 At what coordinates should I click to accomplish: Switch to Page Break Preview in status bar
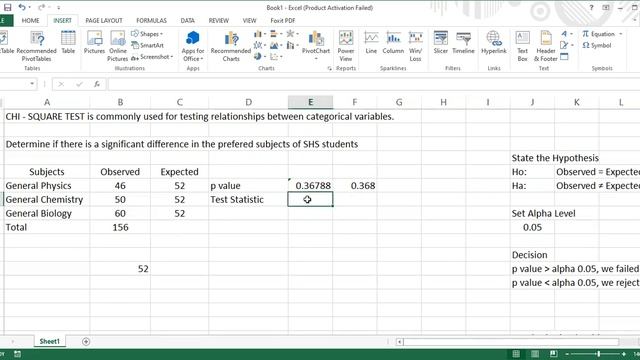click(x=553, y=354)
